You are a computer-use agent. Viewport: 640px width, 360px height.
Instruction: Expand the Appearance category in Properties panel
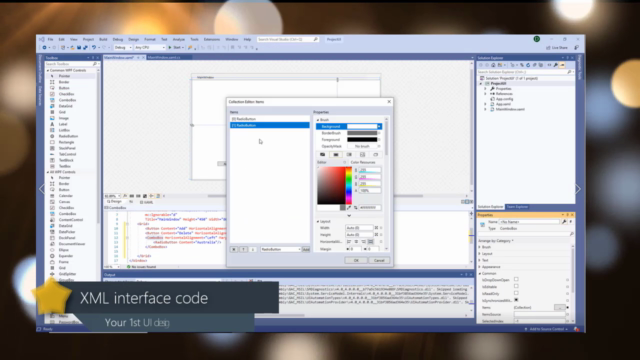(x=480, y=267)
